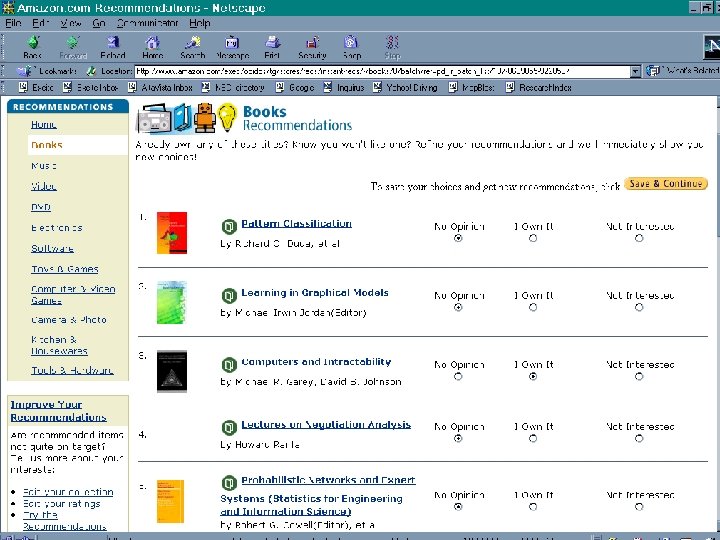Open Lectures on Negotiation Analysis link
The width and height of the screenshot is (720, 540).
pos(326,425)
